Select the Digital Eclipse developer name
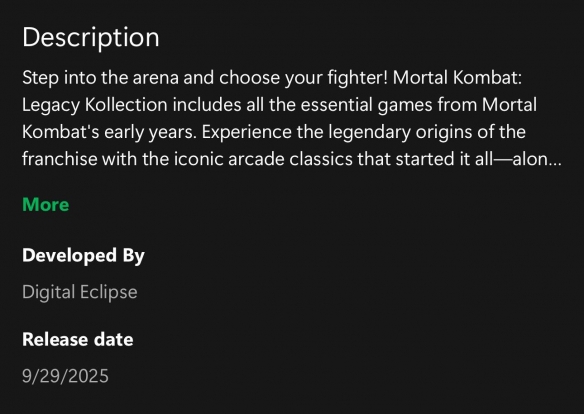The image size is (584, 414). [80, 292]
